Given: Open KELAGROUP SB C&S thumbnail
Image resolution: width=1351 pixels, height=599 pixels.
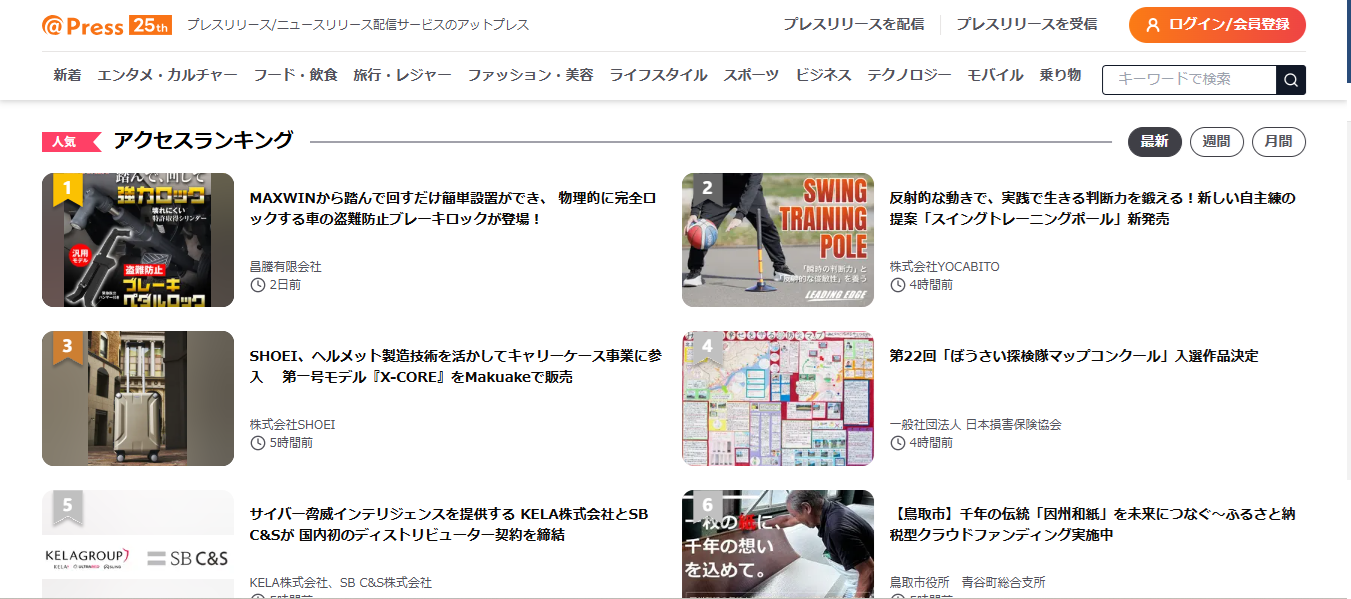Looking at the screenshot, I should 138,544.
